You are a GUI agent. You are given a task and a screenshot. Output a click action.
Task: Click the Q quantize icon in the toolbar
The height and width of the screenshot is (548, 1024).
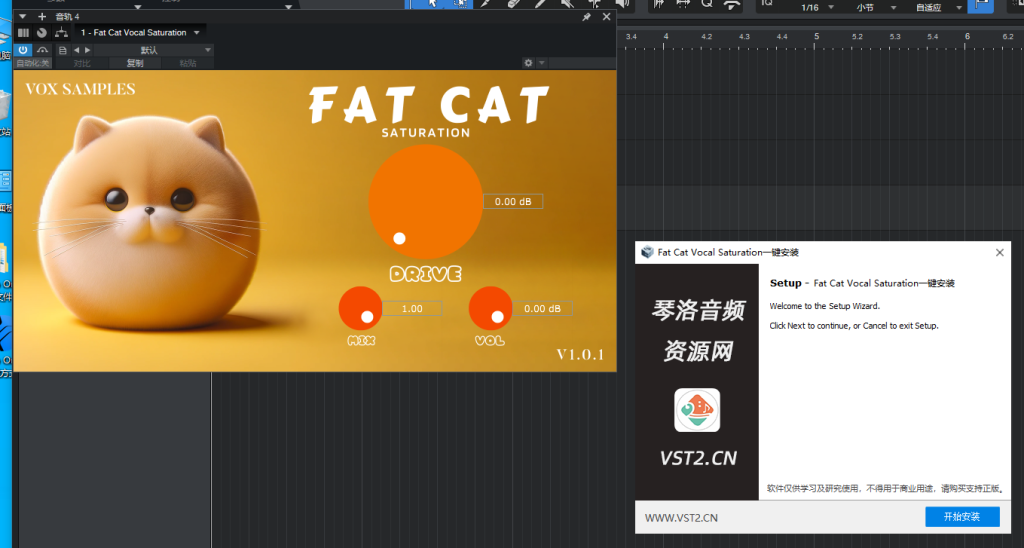point(707,3)
